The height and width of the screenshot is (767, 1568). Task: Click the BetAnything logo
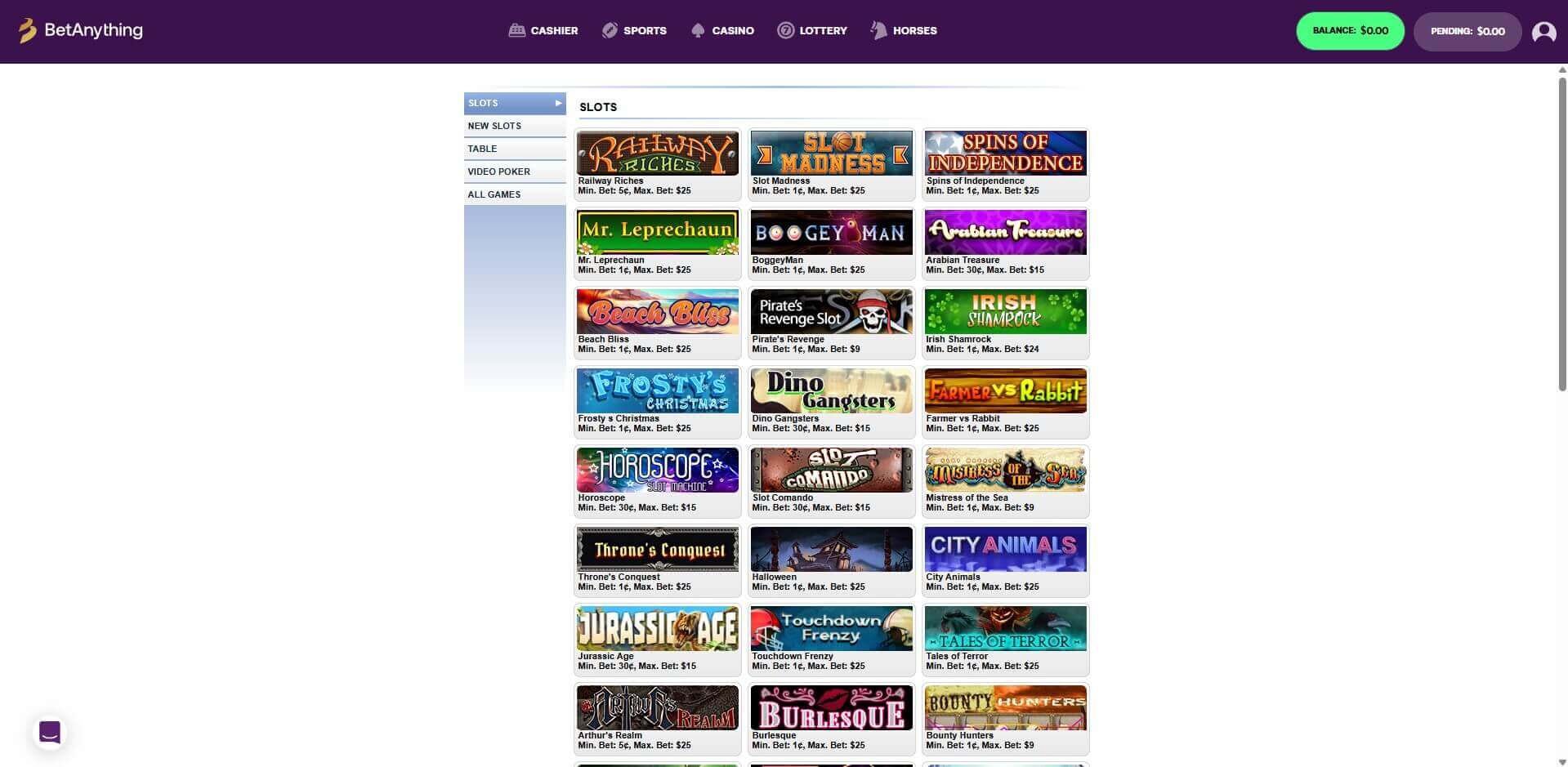79,31
